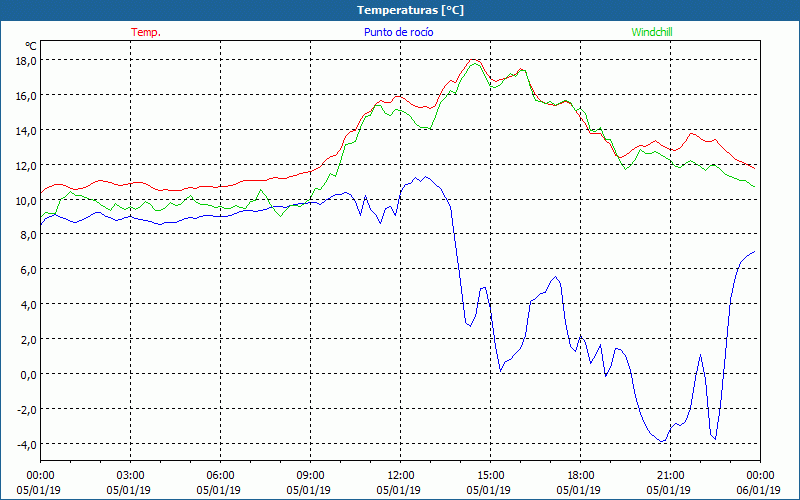This screenshot has width=800, height=500.
Task: Click the '21:00' time axis label
Action: [x=670, y=476]
